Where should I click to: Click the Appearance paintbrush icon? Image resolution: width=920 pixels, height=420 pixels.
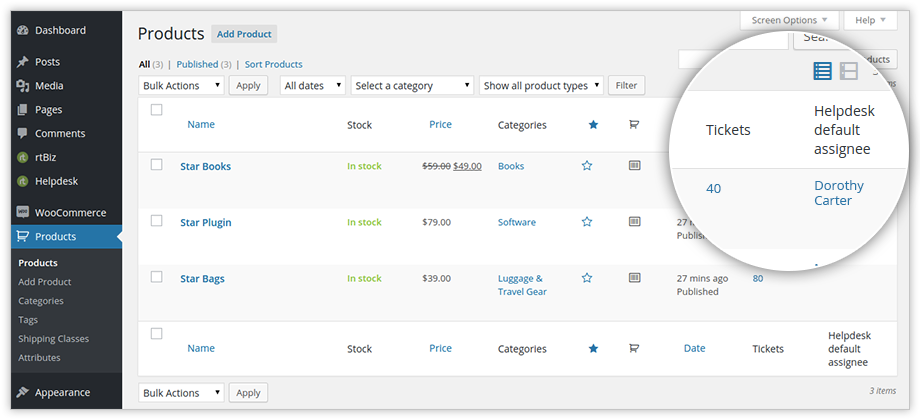(x=23, y=392)
